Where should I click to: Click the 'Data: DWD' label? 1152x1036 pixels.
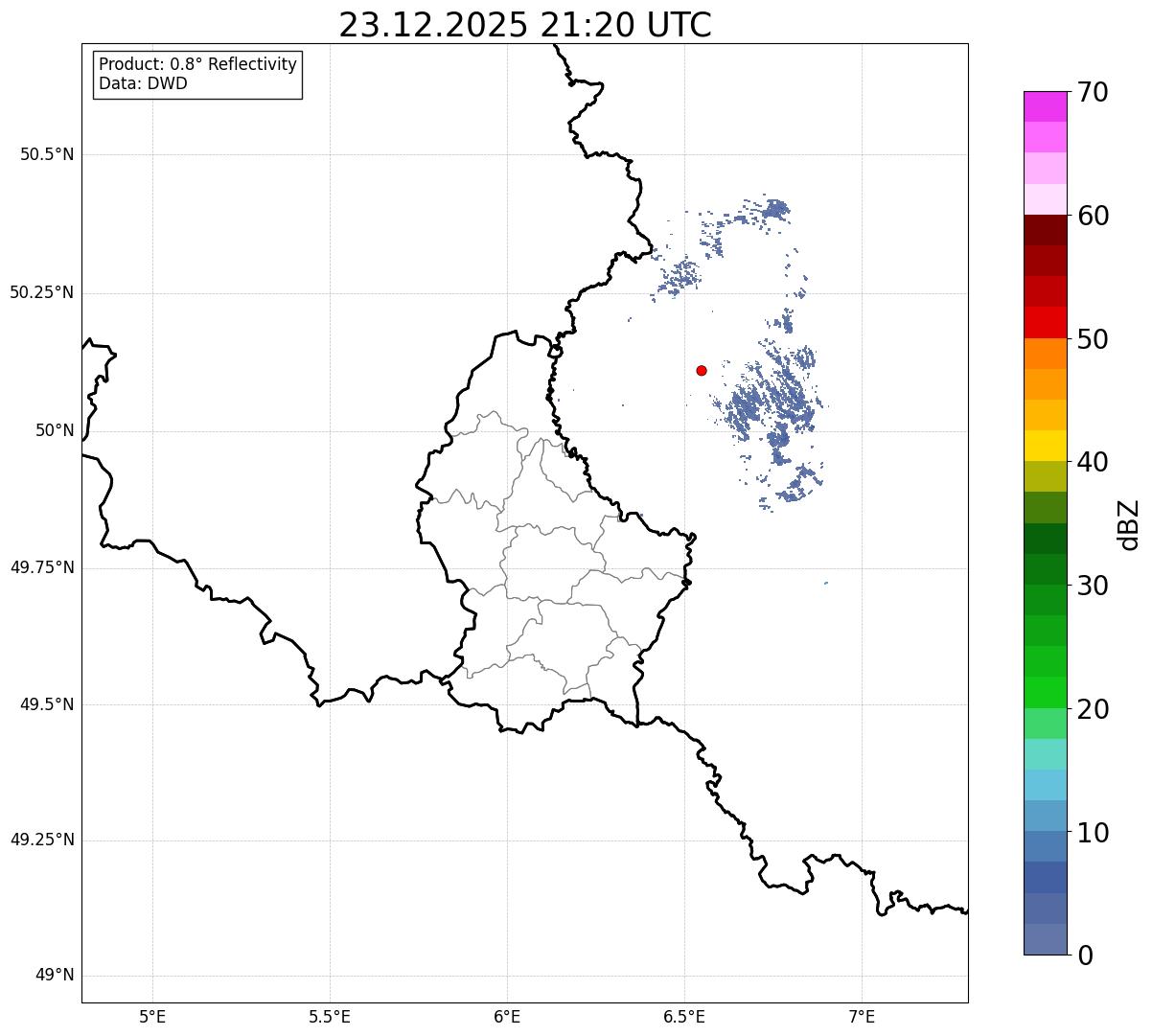143,83
